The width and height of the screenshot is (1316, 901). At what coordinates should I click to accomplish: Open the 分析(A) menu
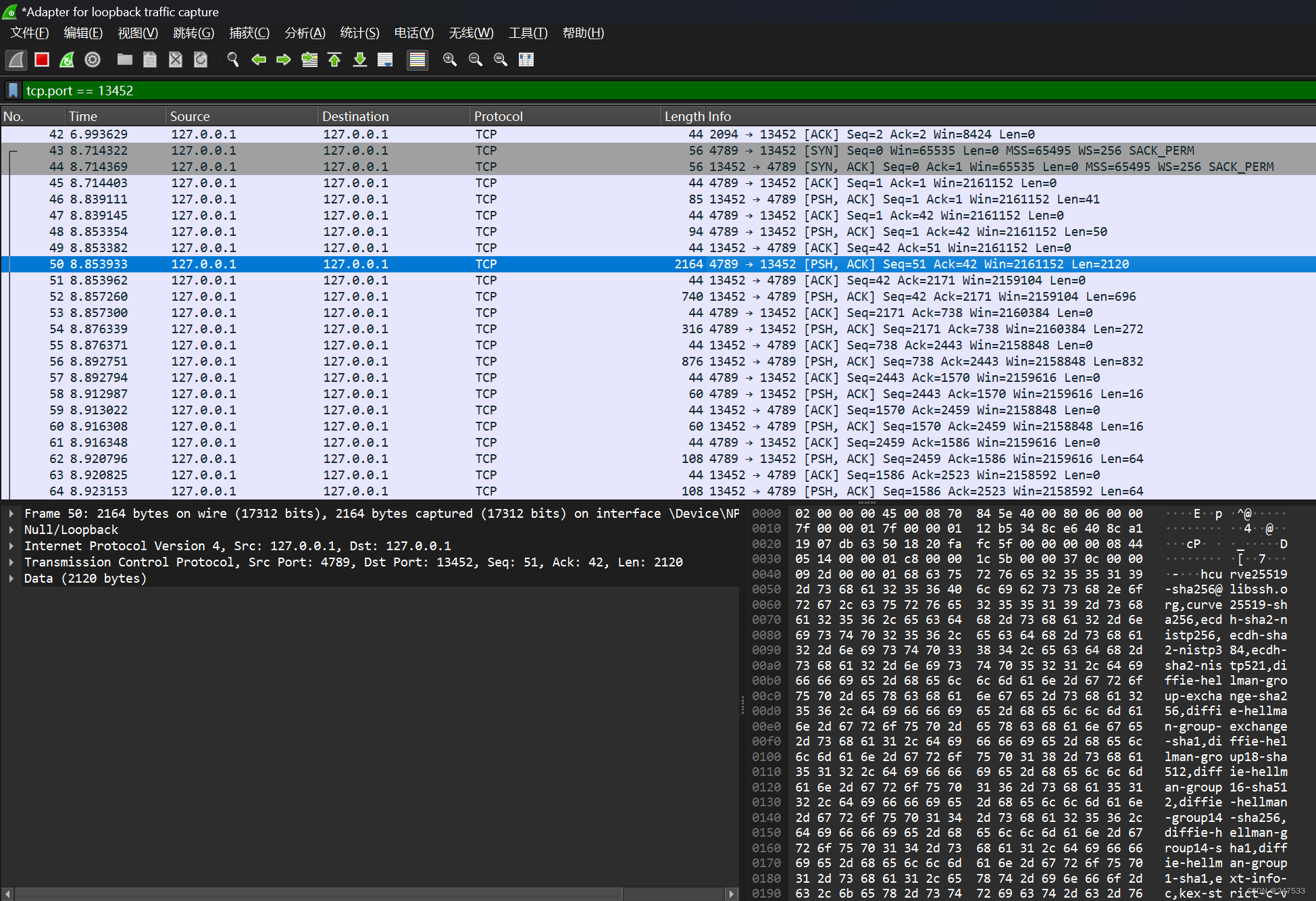click(x=305, y=33)
